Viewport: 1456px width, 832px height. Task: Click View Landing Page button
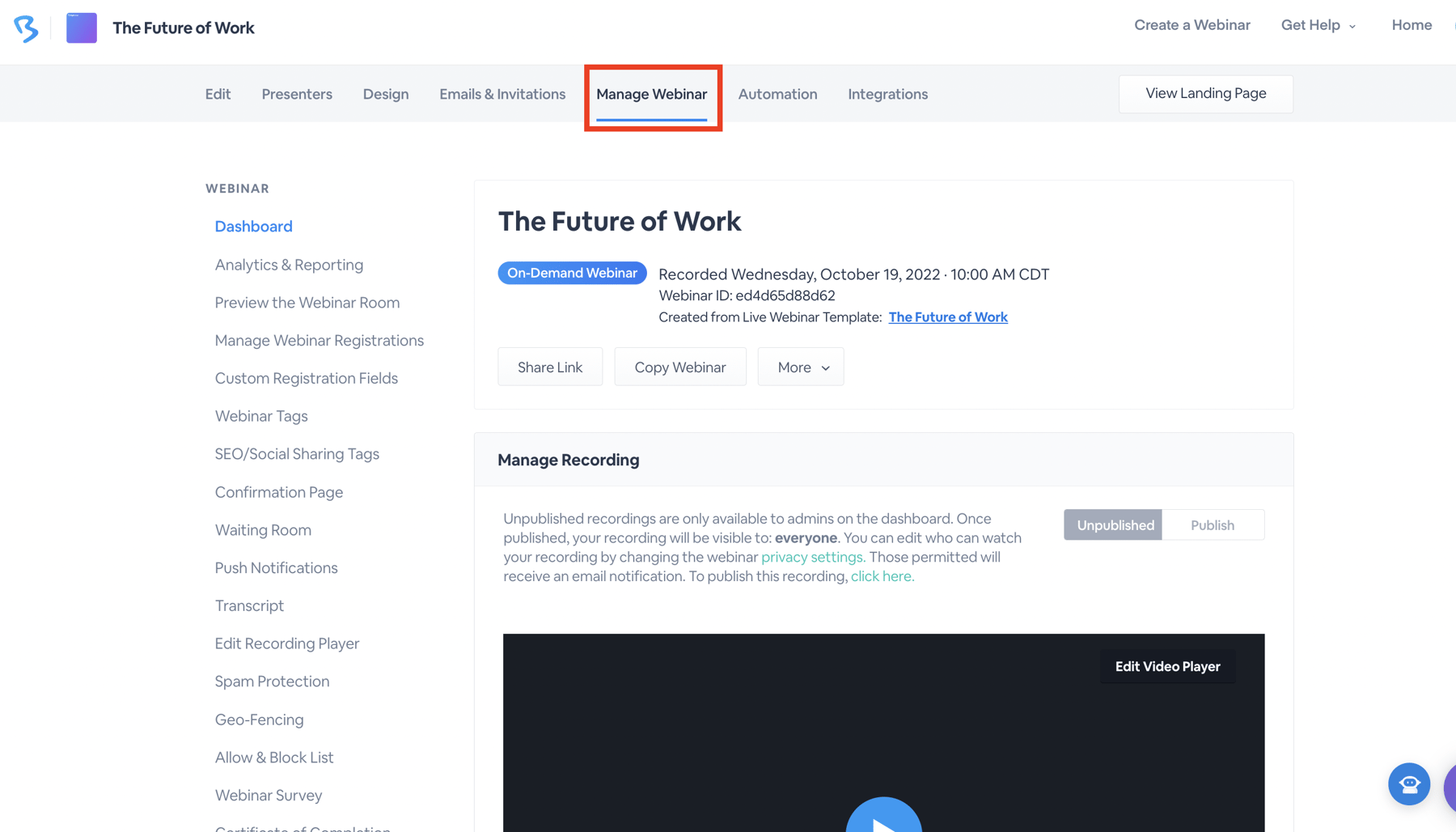tap(1205, 94)
